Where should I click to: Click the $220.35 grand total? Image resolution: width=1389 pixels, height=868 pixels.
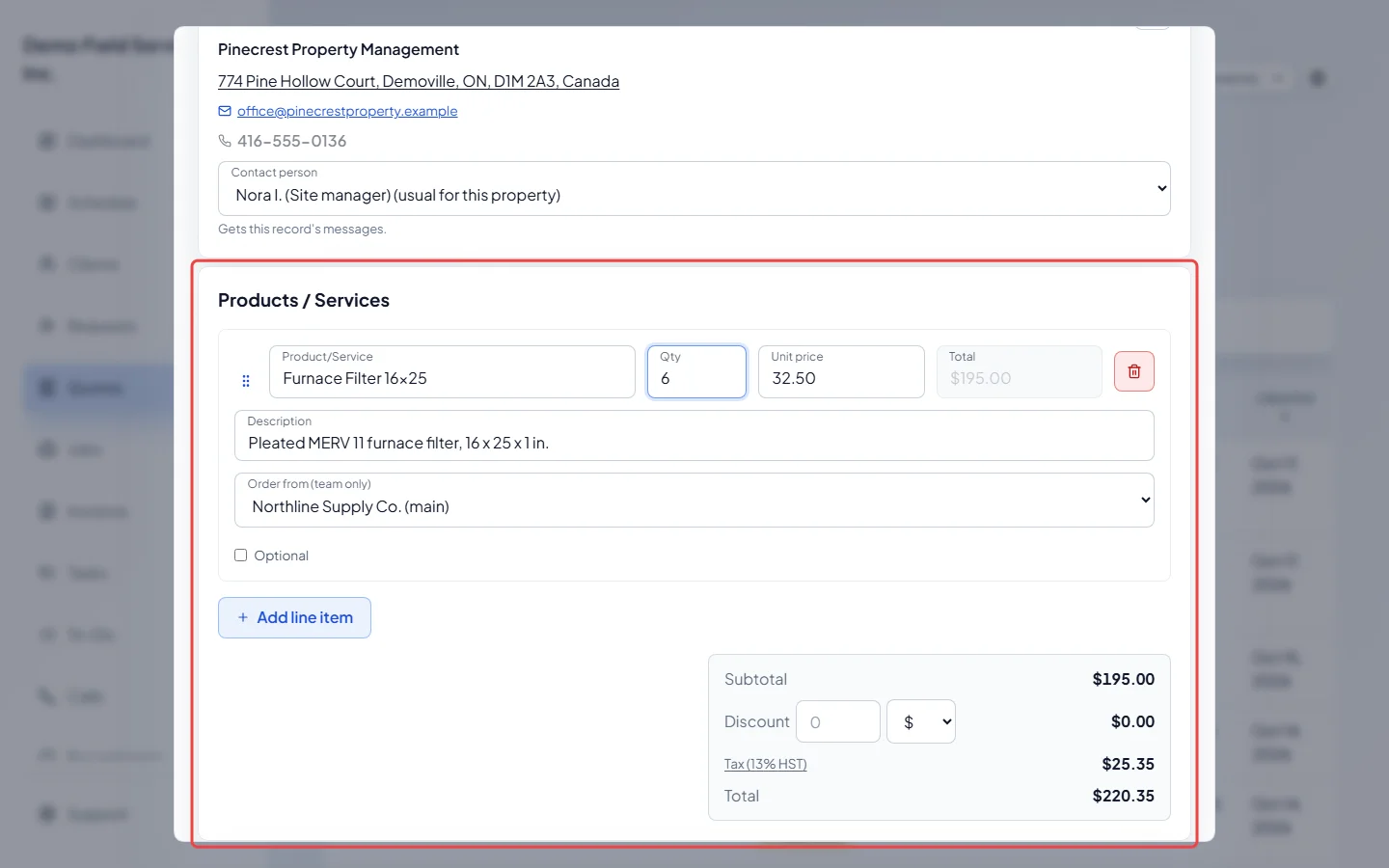click(x=1124, y=796)
